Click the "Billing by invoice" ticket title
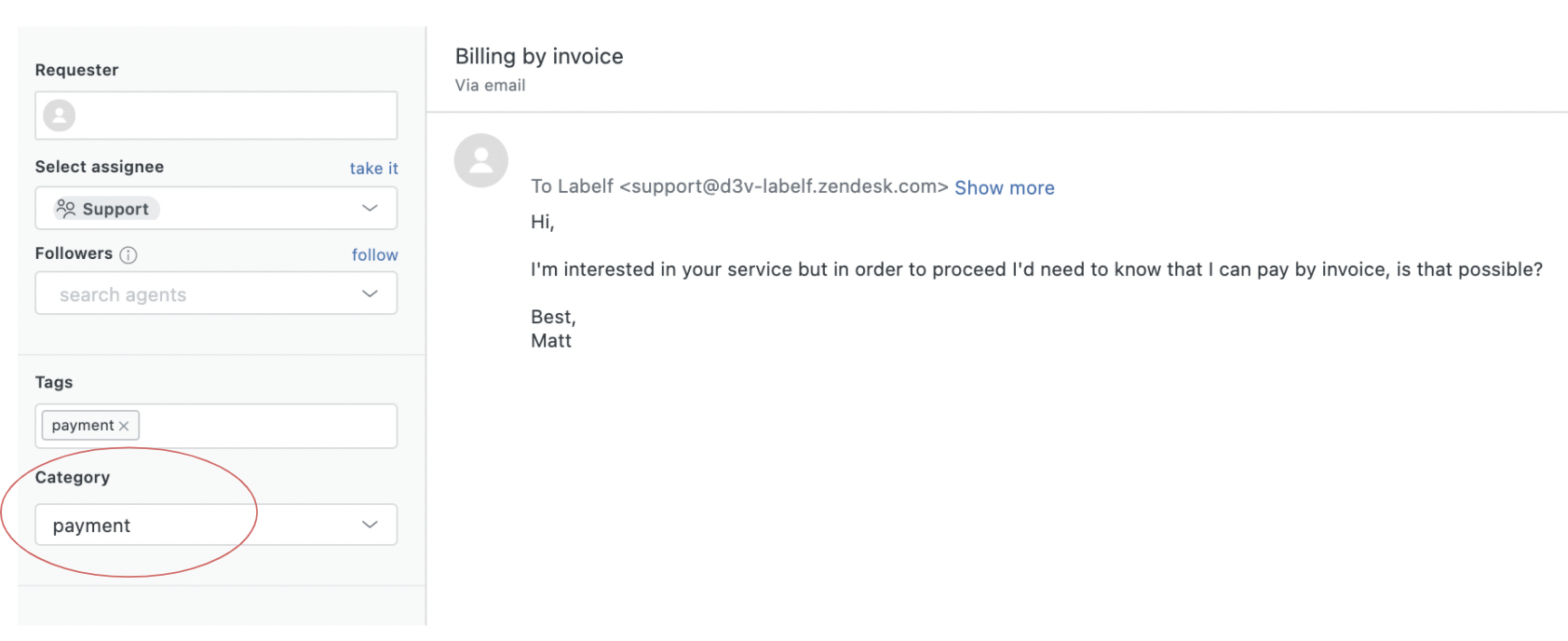1568x641 pixels. pyautogui.click(x=539, y=57)
